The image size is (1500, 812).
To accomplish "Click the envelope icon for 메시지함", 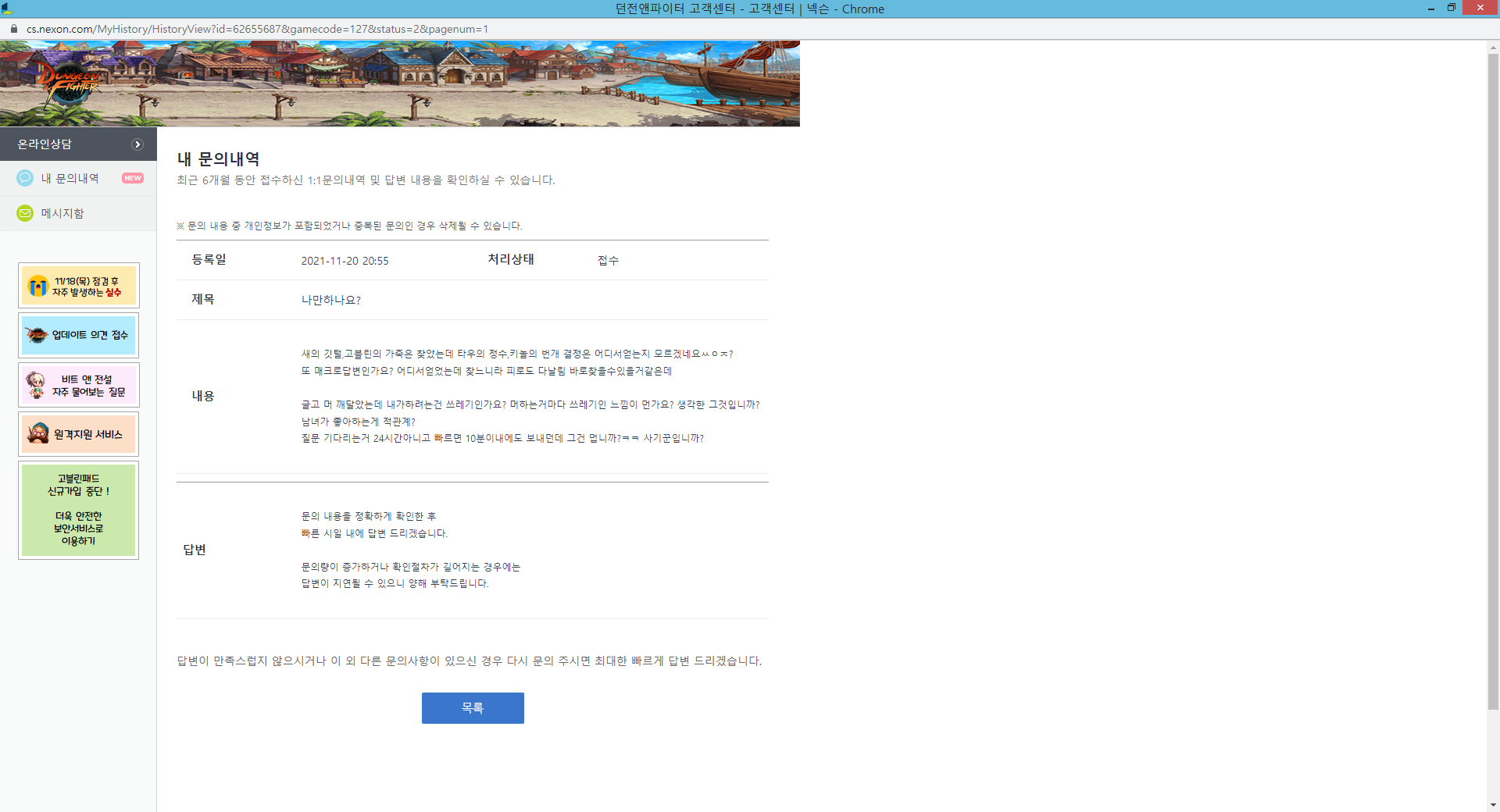I will pos(25,213).
